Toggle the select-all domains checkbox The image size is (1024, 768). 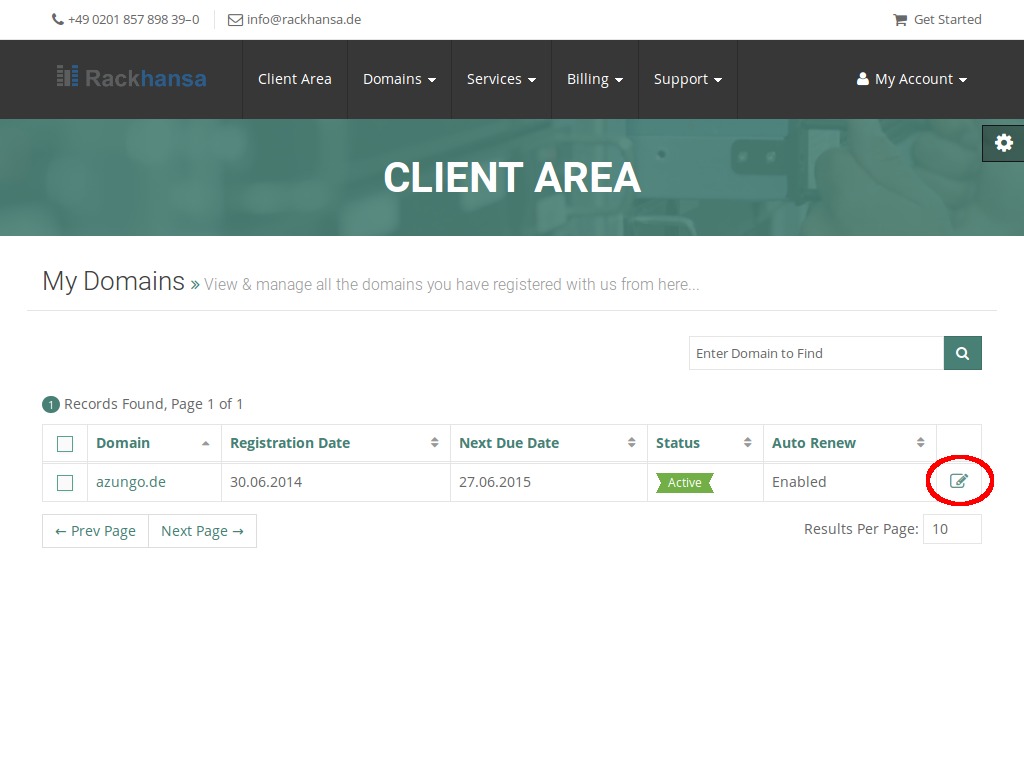pos(65,444)
